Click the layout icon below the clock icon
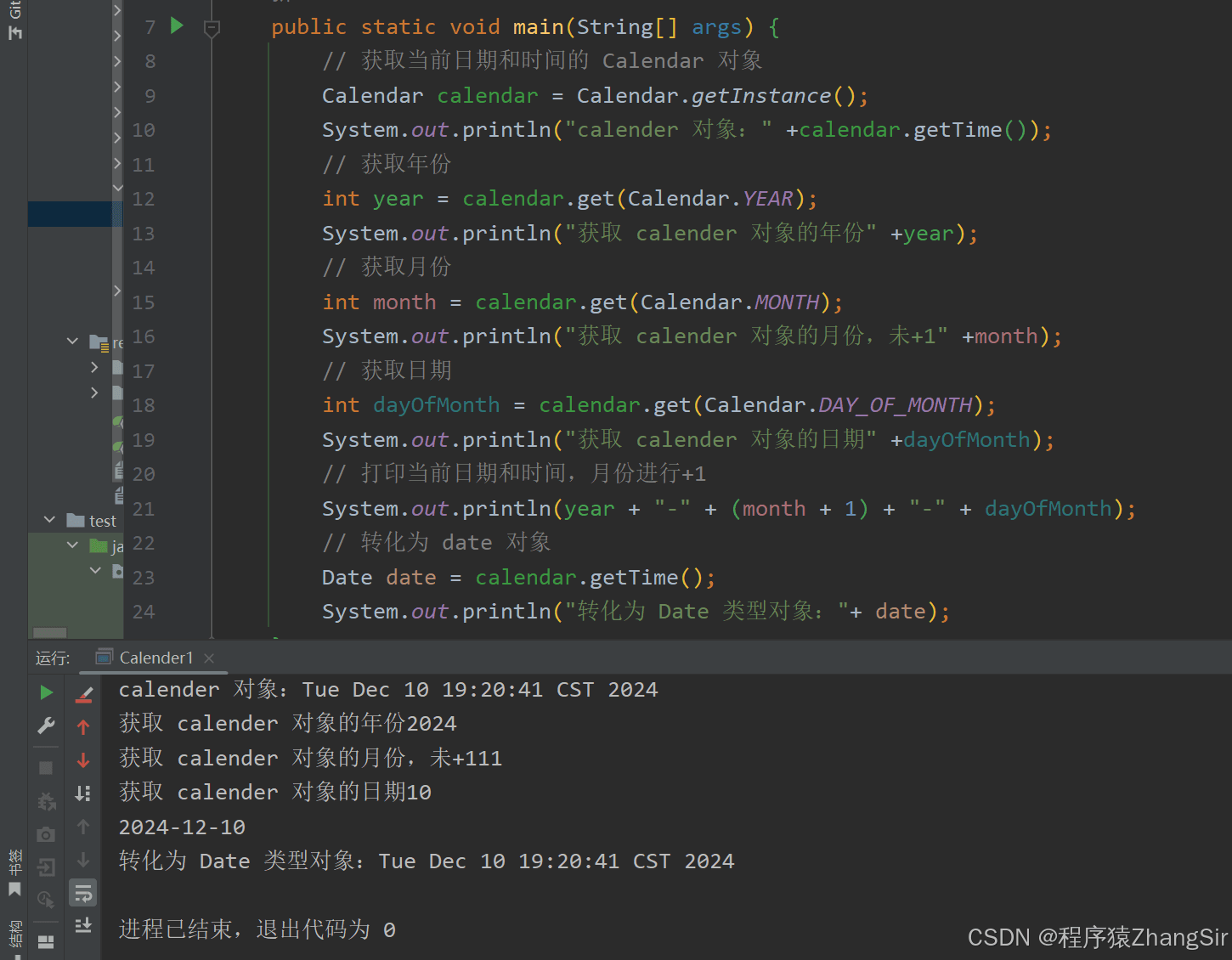Image resolution: width=1232 pixels, height=960 pixels. pyautogui.click(x=46, y=941)
